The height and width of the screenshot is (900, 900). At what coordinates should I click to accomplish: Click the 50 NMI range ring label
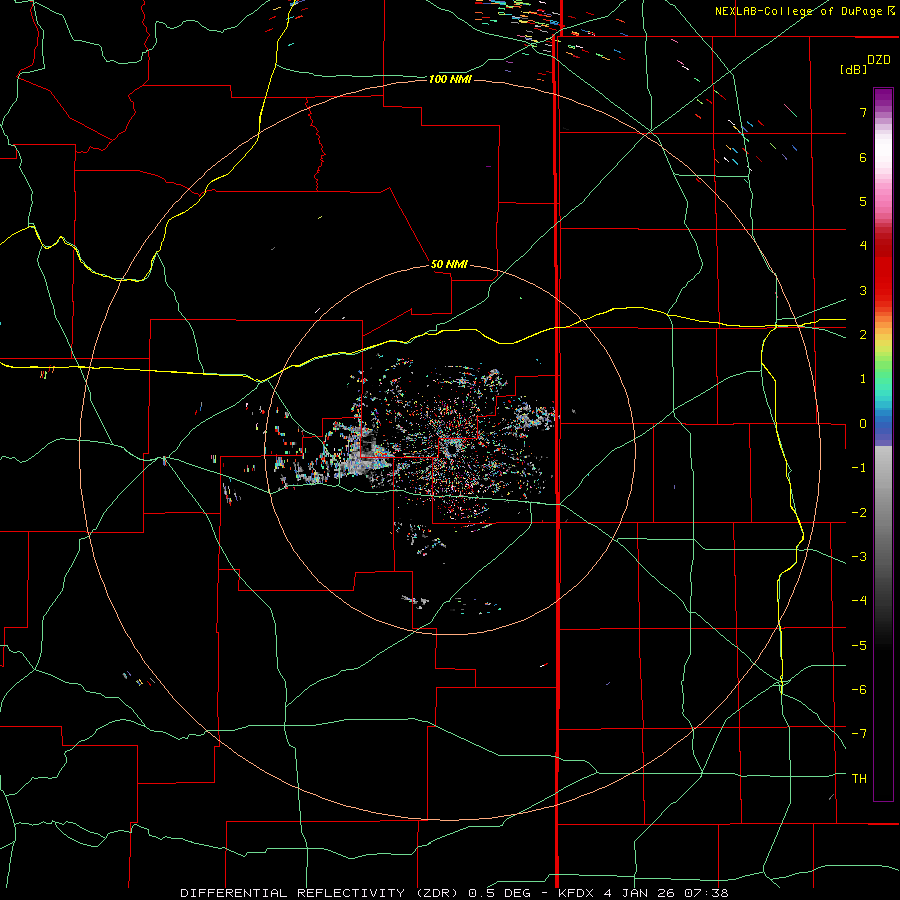click(449, 264)
